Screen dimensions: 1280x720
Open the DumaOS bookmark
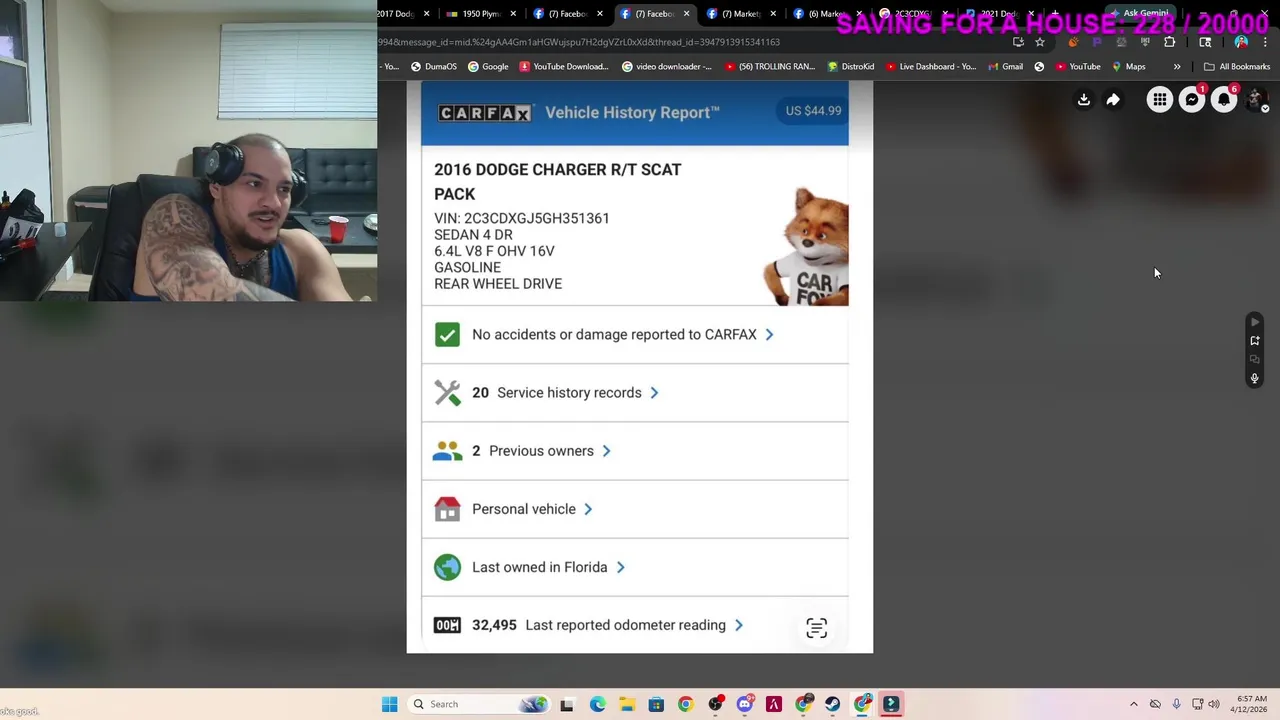tap(434, 67)
